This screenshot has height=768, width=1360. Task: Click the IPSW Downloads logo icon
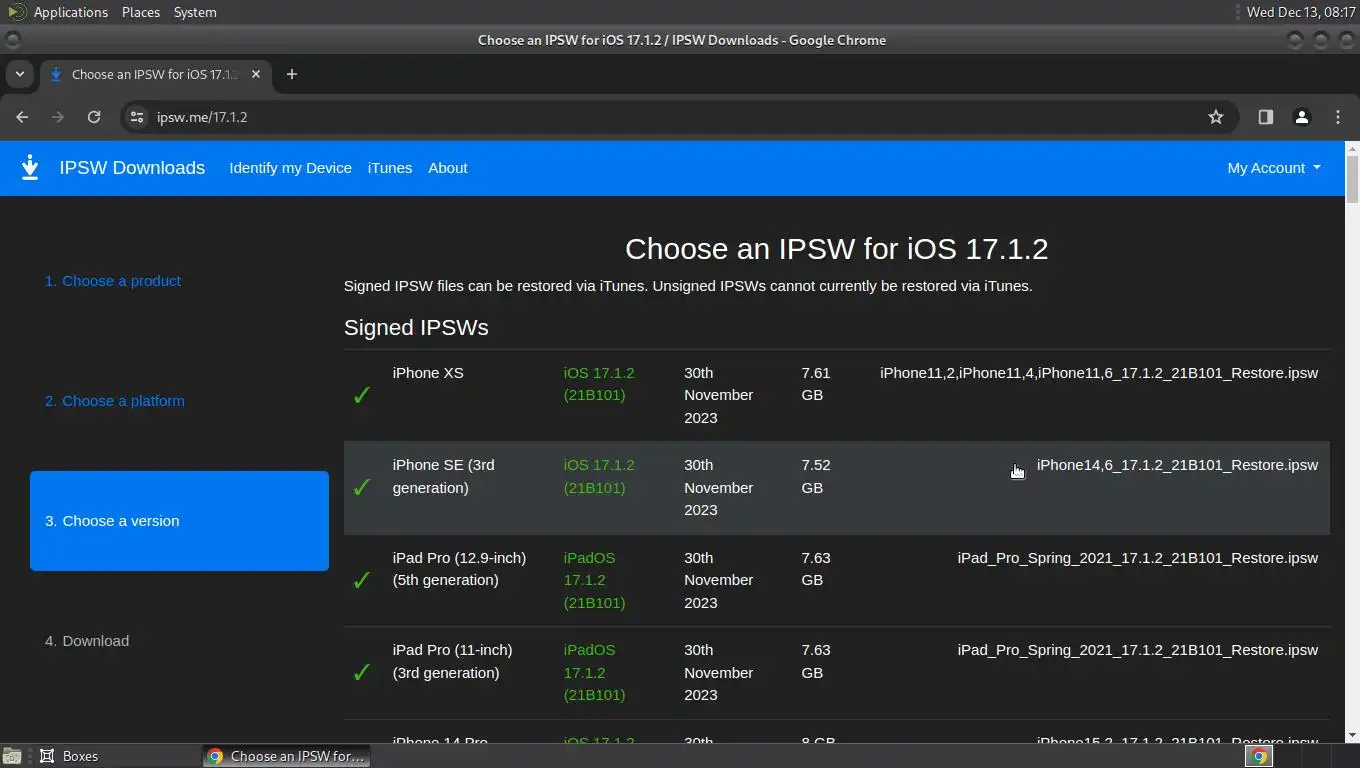pos(30,168)
